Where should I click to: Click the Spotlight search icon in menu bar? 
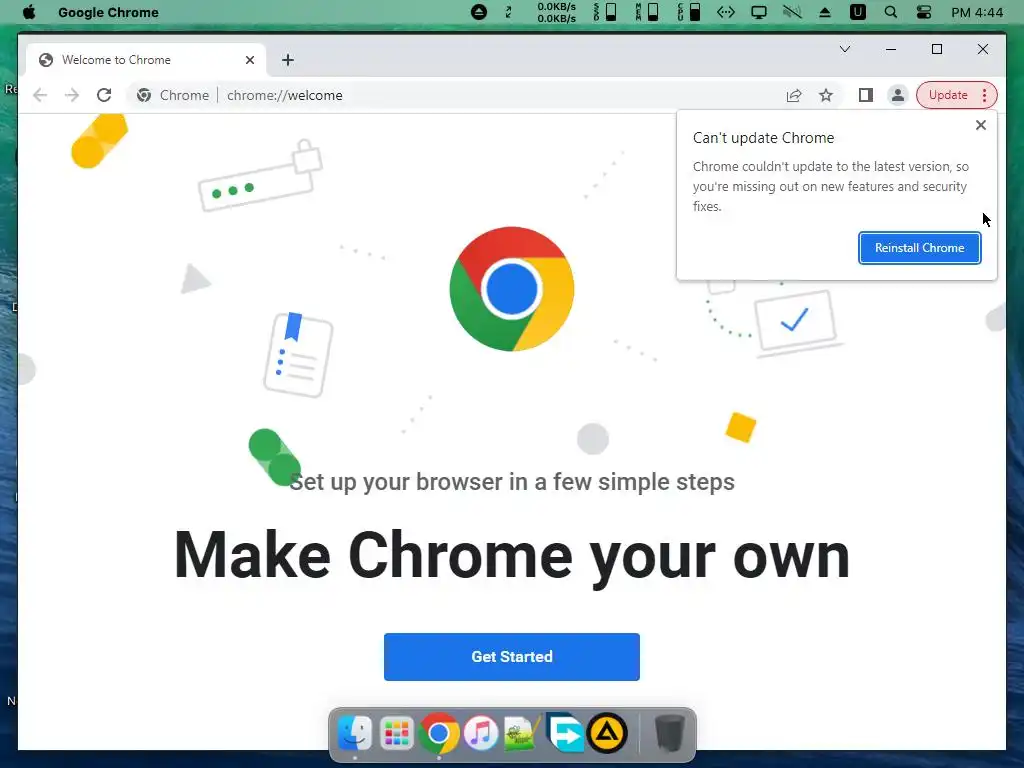click(x=890, y=12)
